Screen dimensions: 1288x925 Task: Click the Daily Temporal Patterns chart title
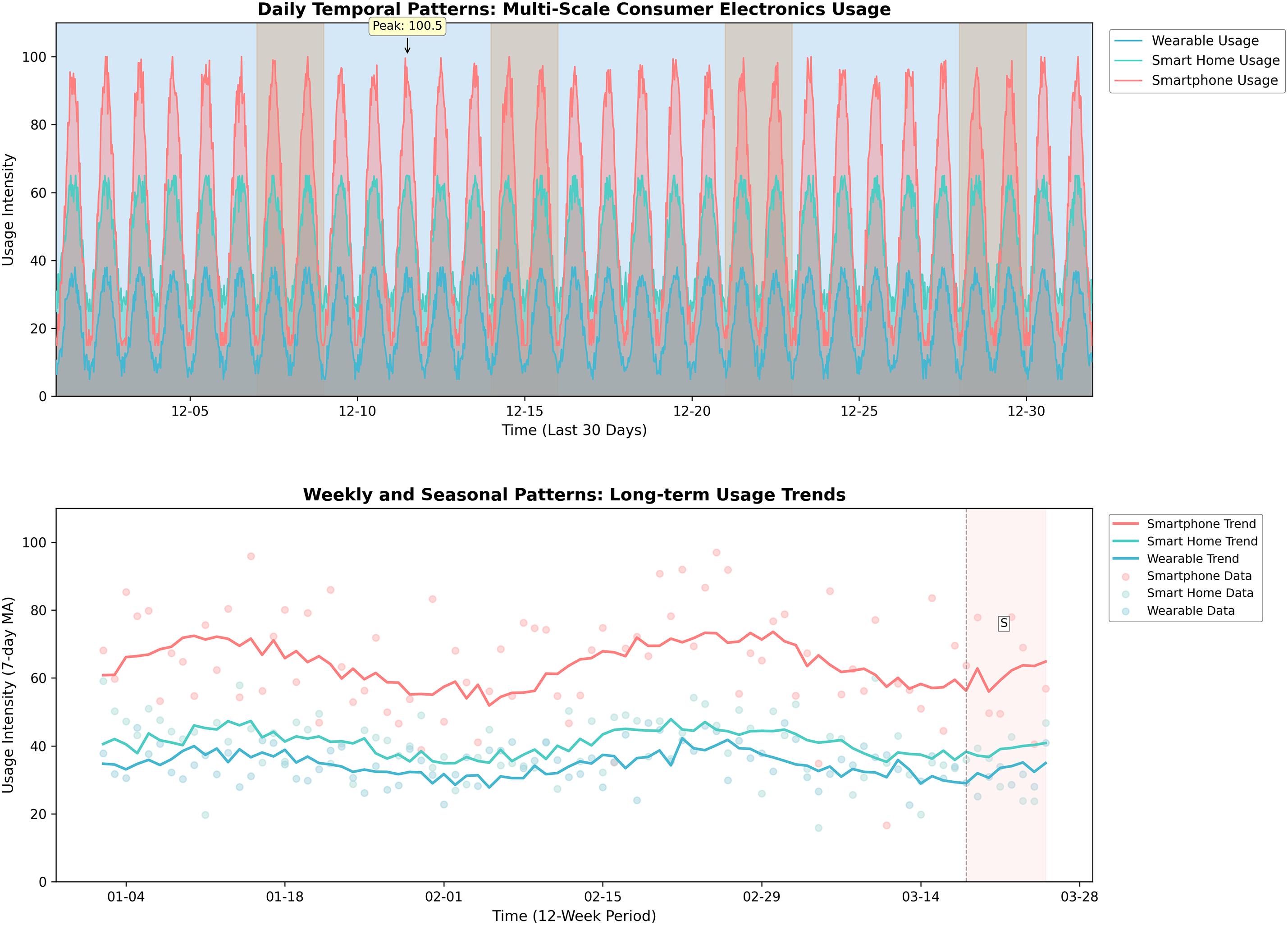574,9
